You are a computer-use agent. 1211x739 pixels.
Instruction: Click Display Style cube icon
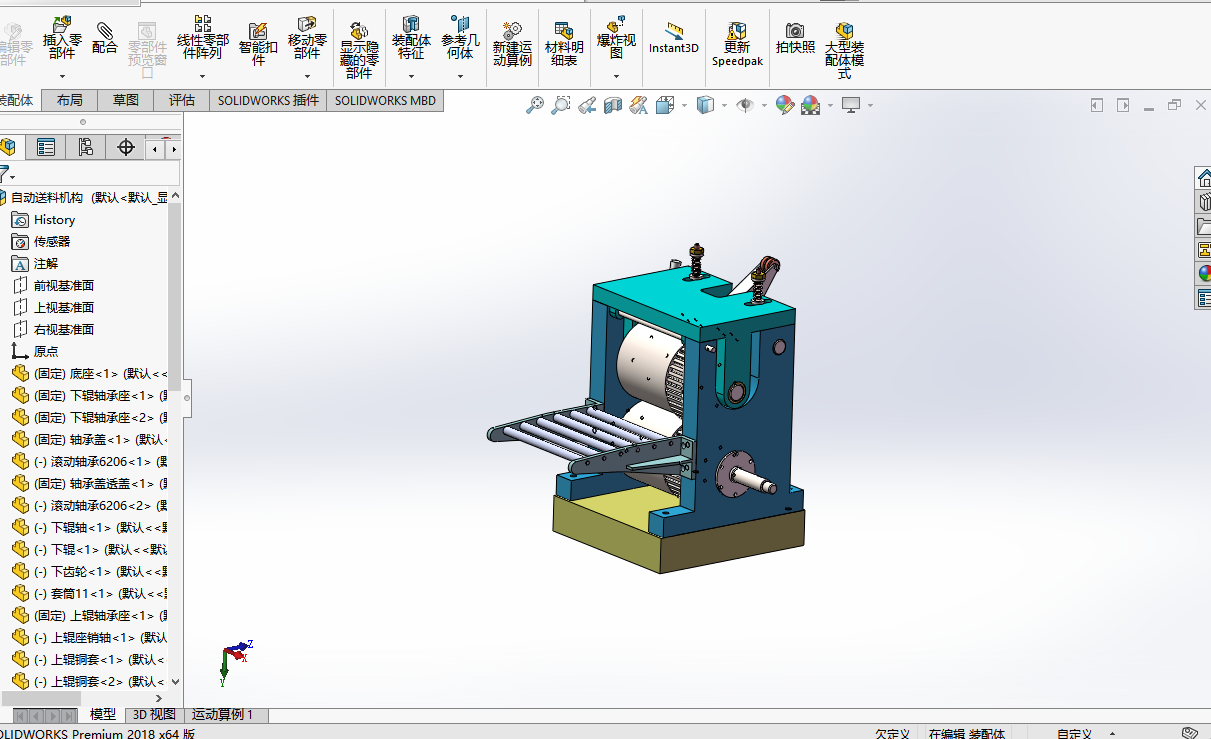click(705, 104)
